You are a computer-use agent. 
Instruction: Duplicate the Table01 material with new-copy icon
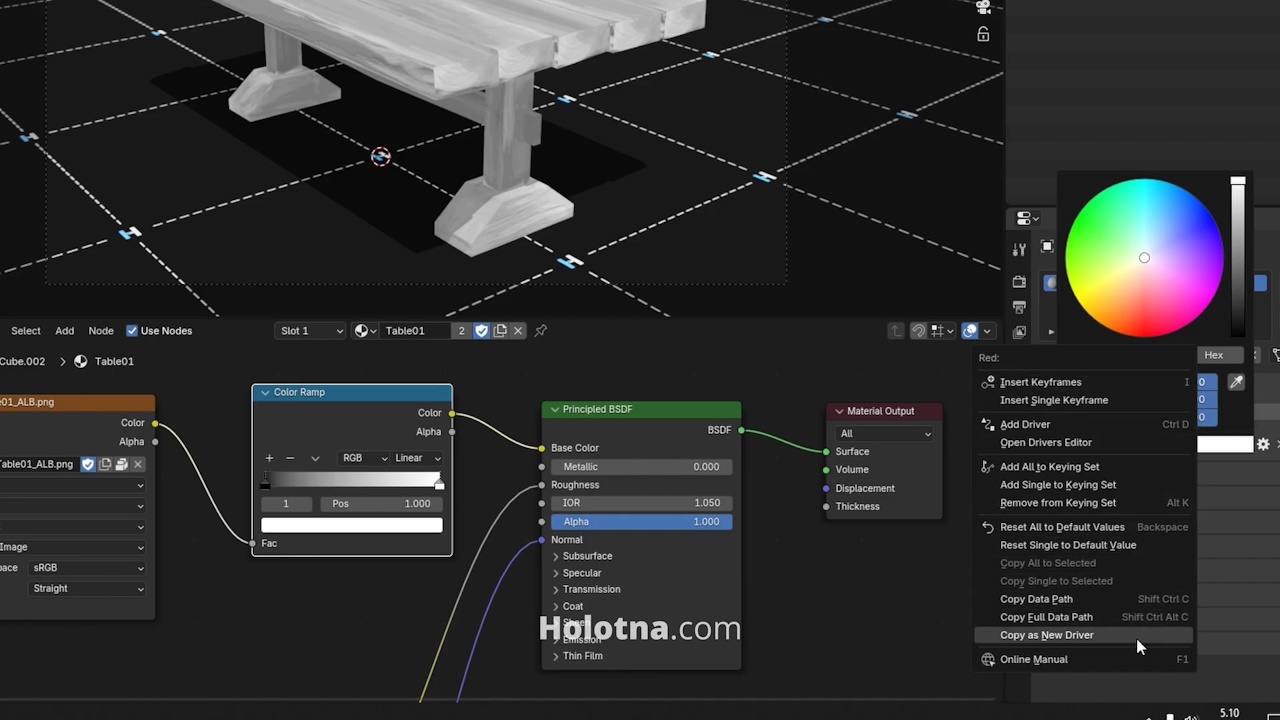pos(500,331)
